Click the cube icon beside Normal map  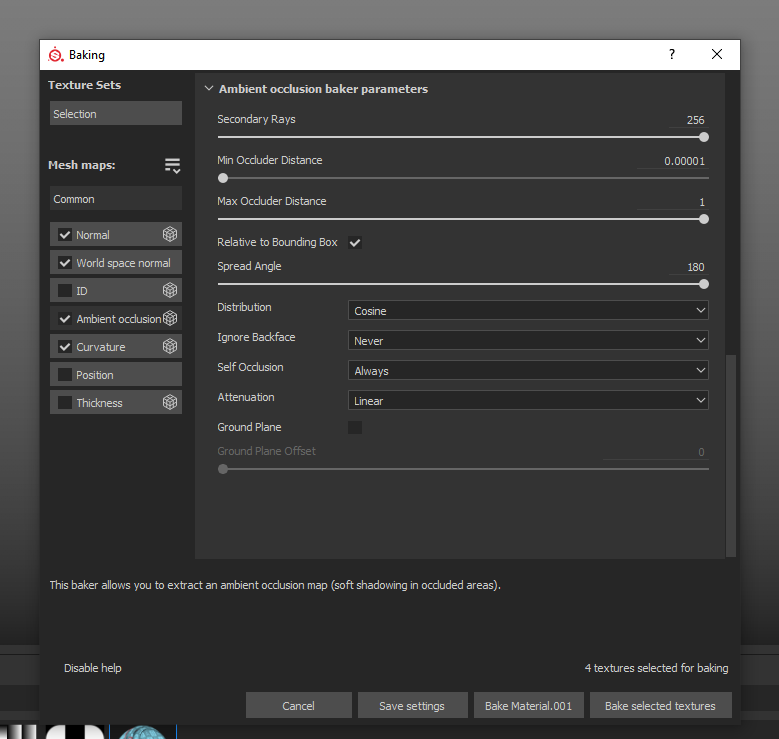coord(170,235)
